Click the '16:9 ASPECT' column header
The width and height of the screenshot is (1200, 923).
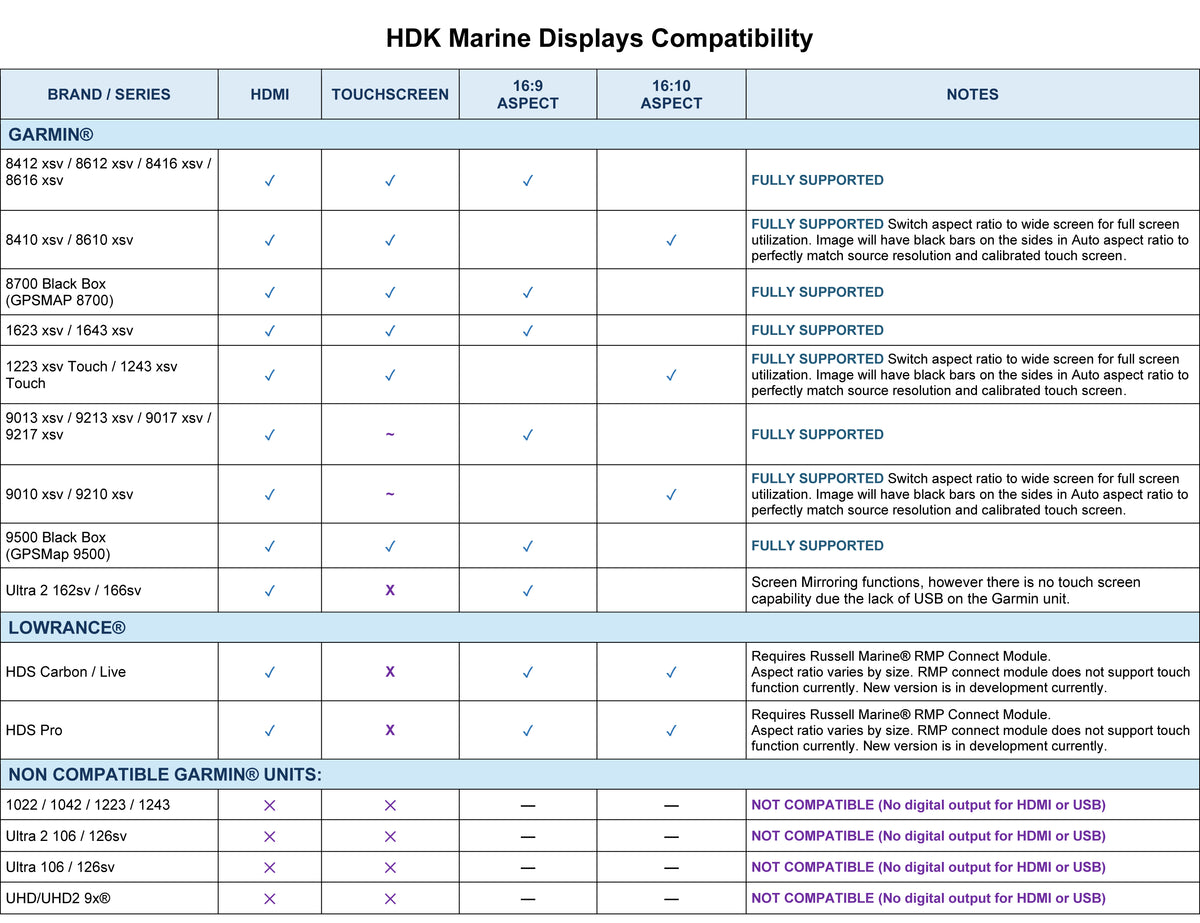528,94
